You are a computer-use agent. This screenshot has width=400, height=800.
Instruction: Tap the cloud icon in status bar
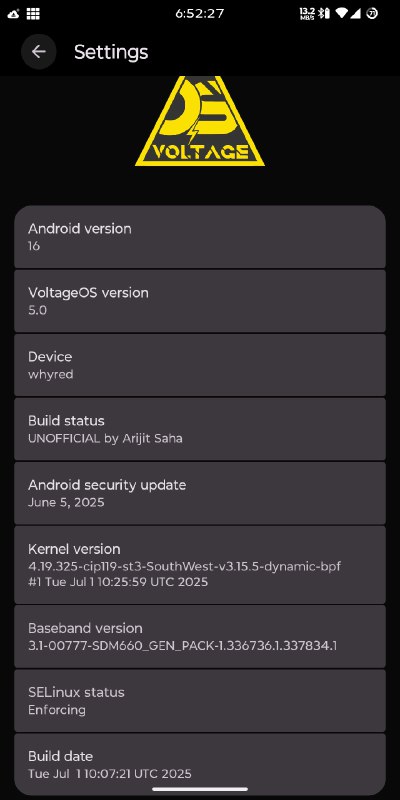point(14,14)
